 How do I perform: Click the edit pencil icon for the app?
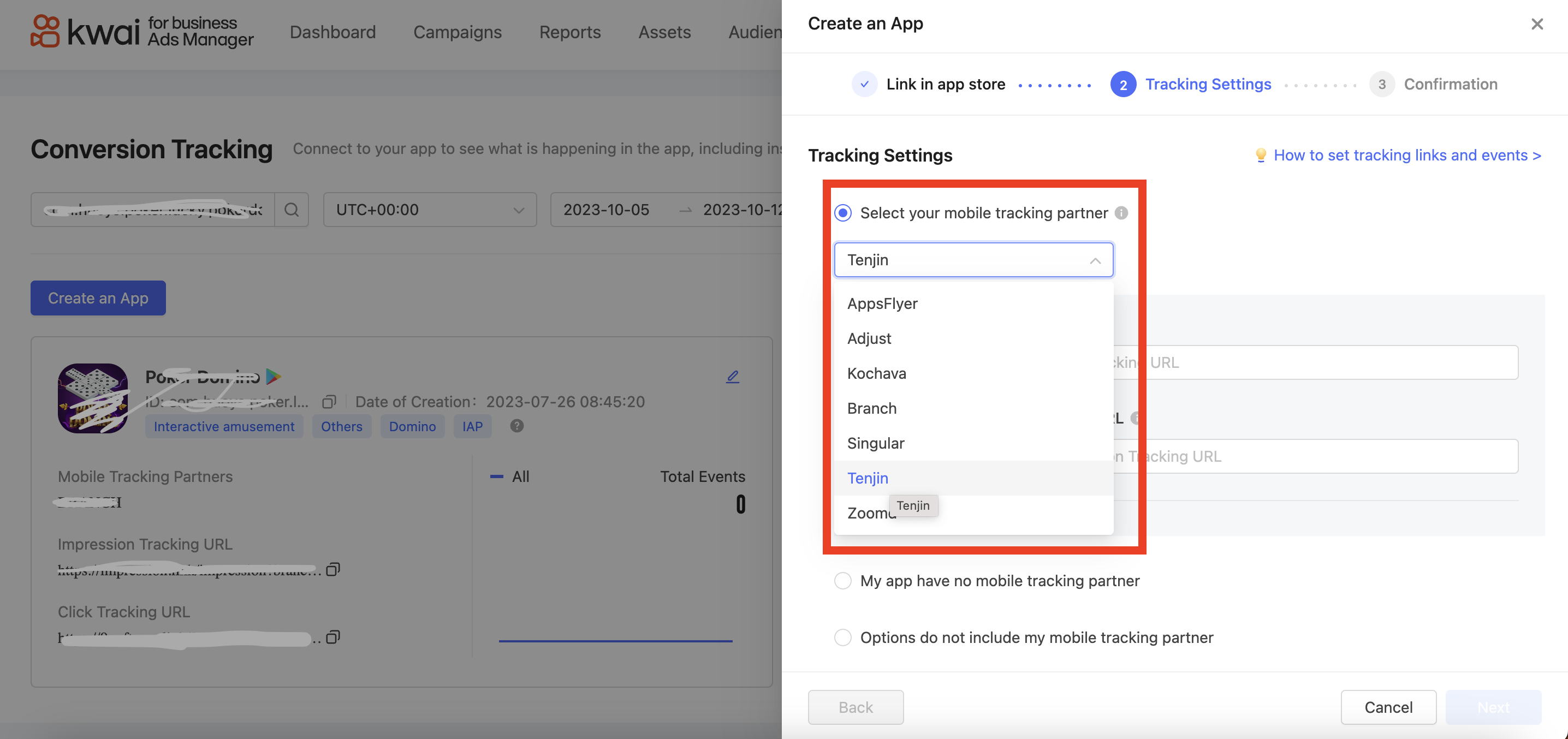(x=732, y=377)
